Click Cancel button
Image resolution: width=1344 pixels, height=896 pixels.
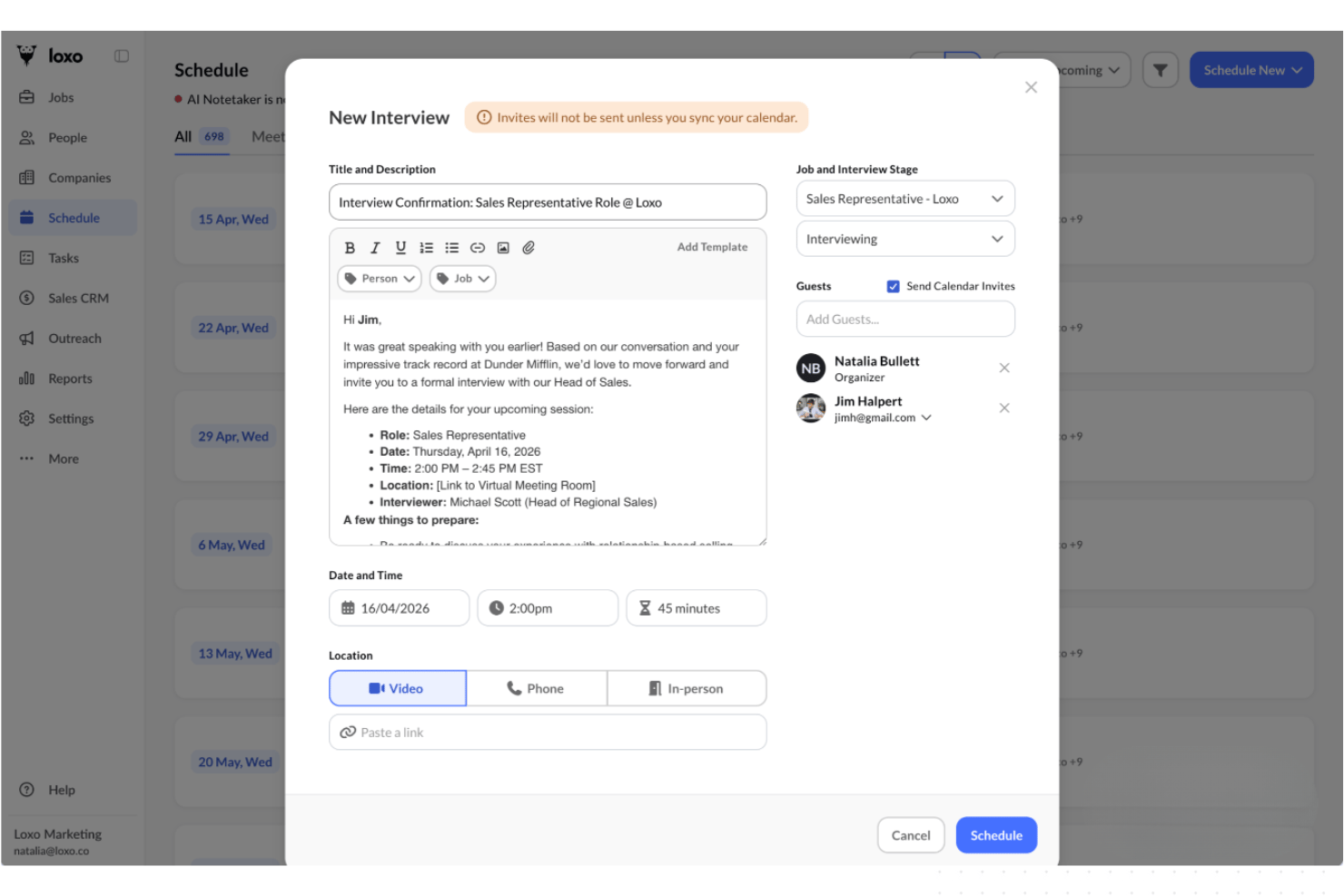click(x=911, y=835)
